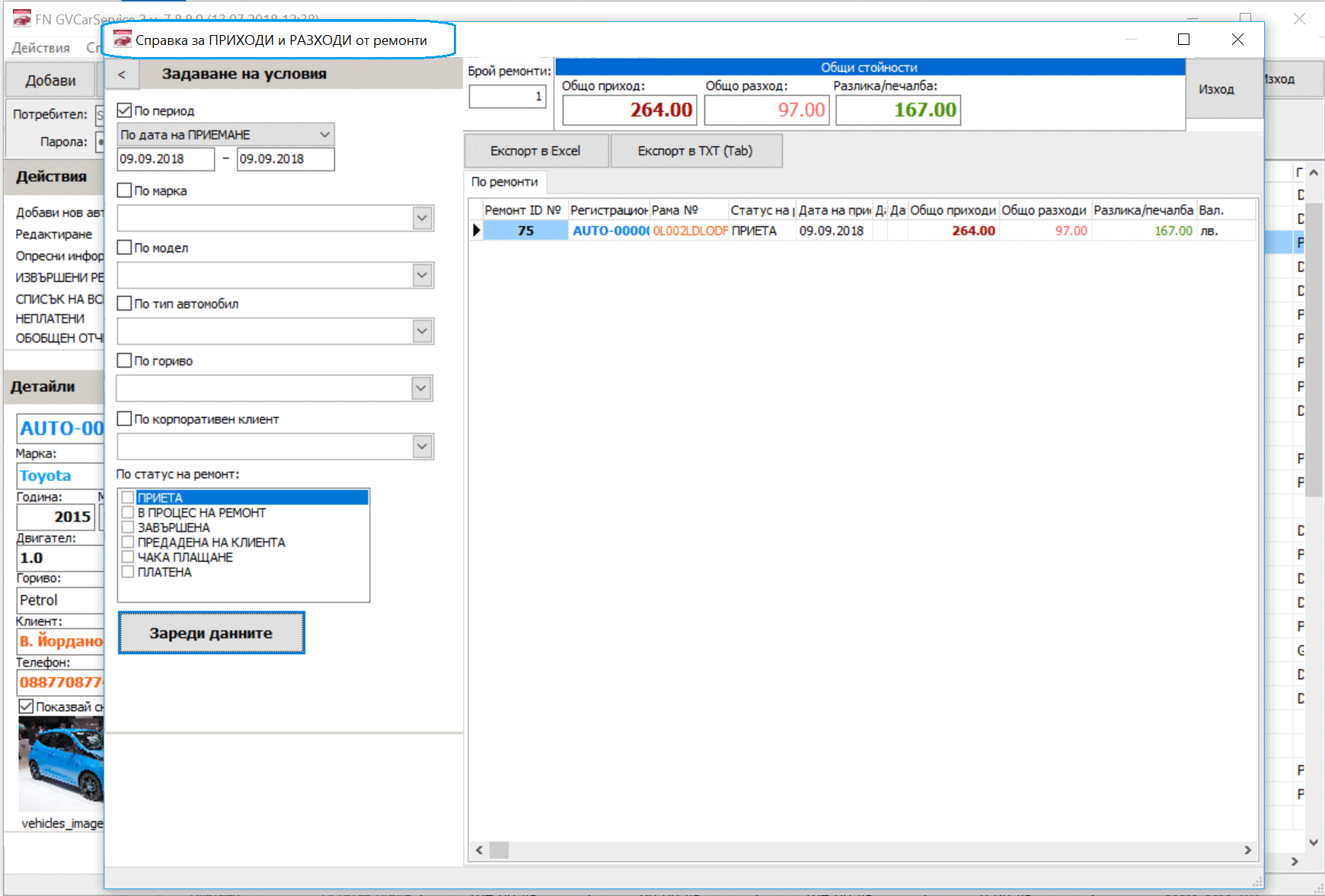Click the 'Експорт в TXT (Tab)' button

[x=695, y=151]
